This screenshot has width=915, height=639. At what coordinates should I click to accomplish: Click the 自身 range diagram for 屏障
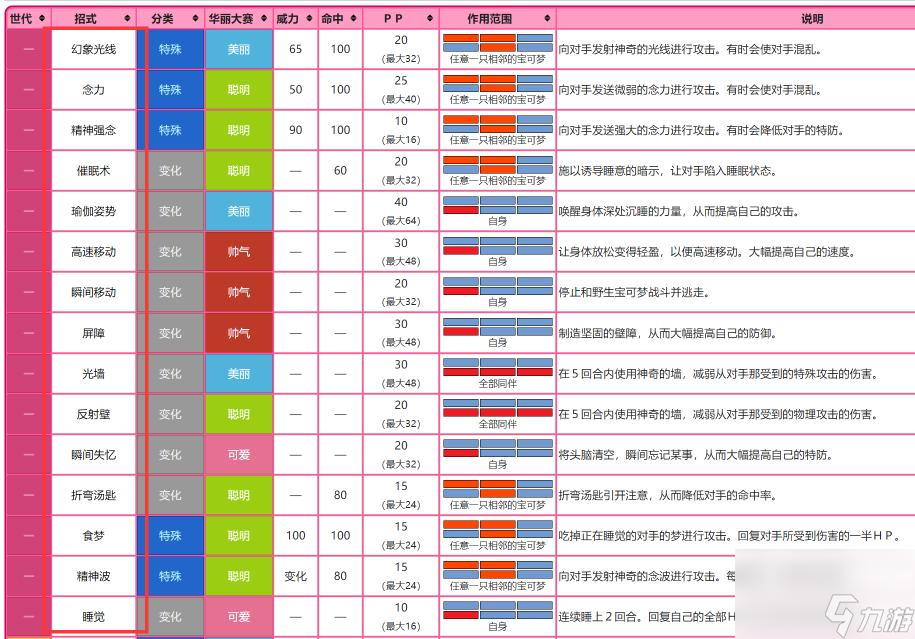click(498, 327)
